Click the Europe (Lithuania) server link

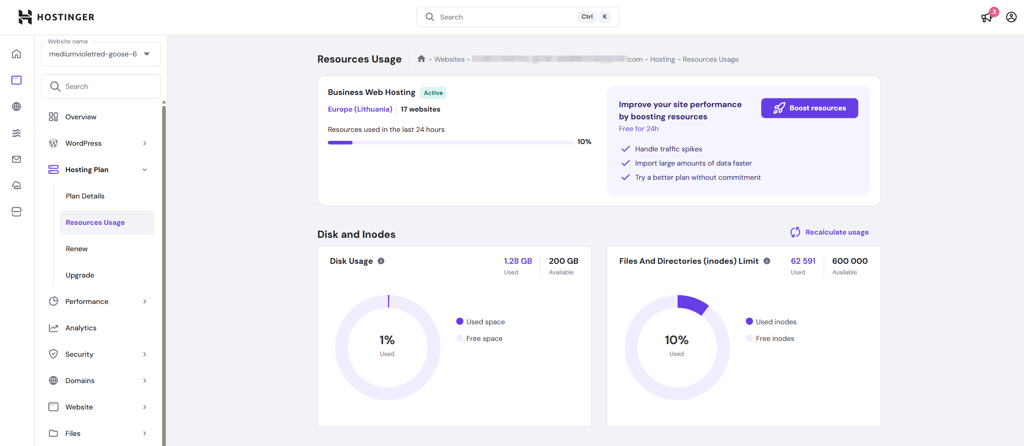[360, 109]
